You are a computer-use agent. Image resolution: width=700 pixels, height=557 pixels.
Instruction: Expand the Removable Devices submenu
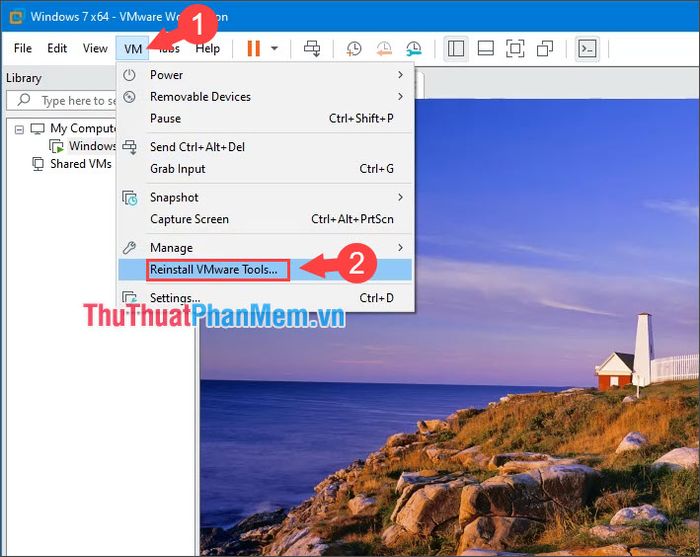click(265, 96)
